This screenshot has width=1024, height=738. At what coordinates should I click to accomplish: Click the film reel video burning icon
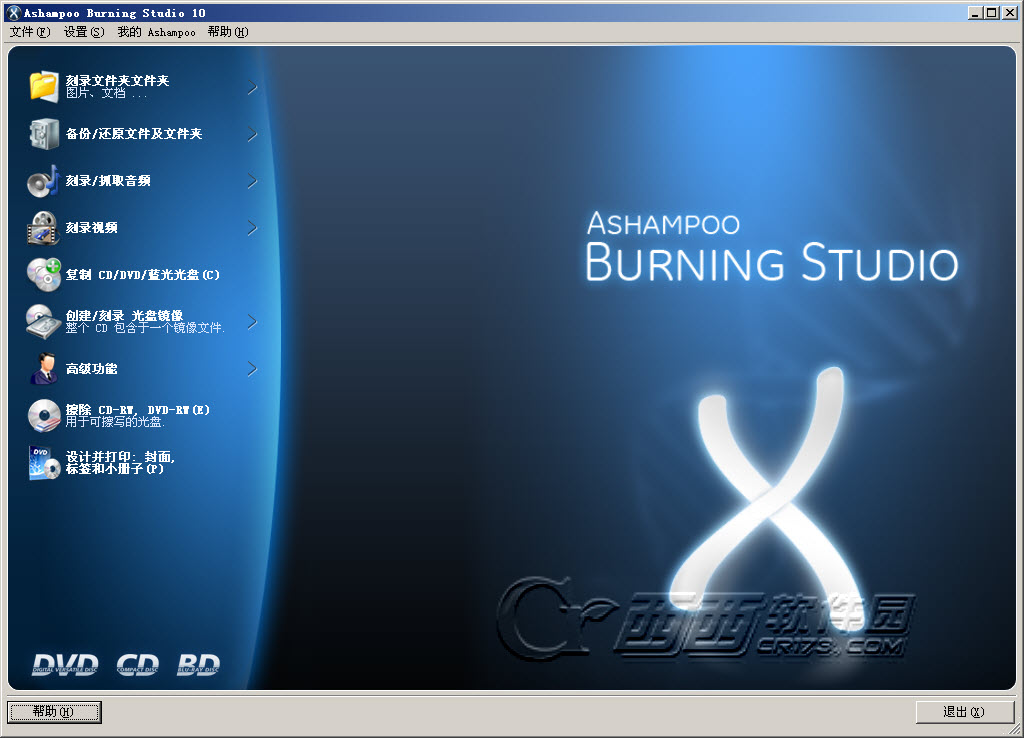44,228
